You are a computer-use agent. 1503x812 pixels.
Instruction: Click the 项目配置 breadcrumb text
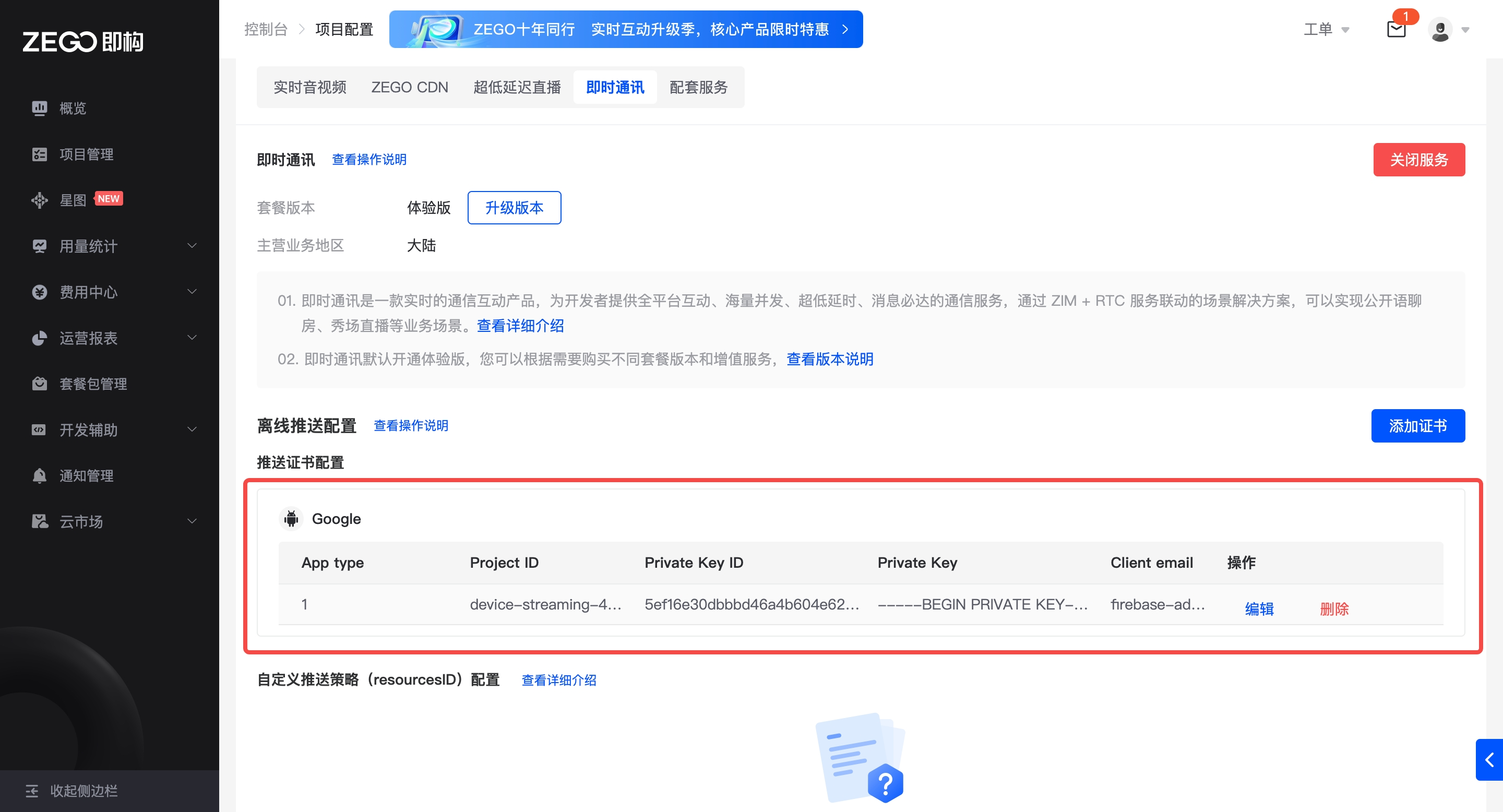point(344,29)
